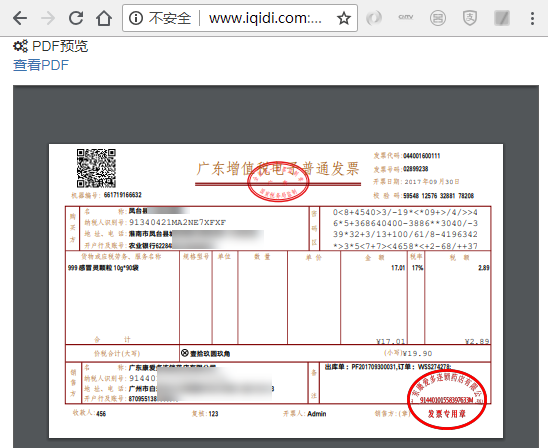Click the 17% tax rate value
This screenshot has width=548, height=448.
pos(417,268)
